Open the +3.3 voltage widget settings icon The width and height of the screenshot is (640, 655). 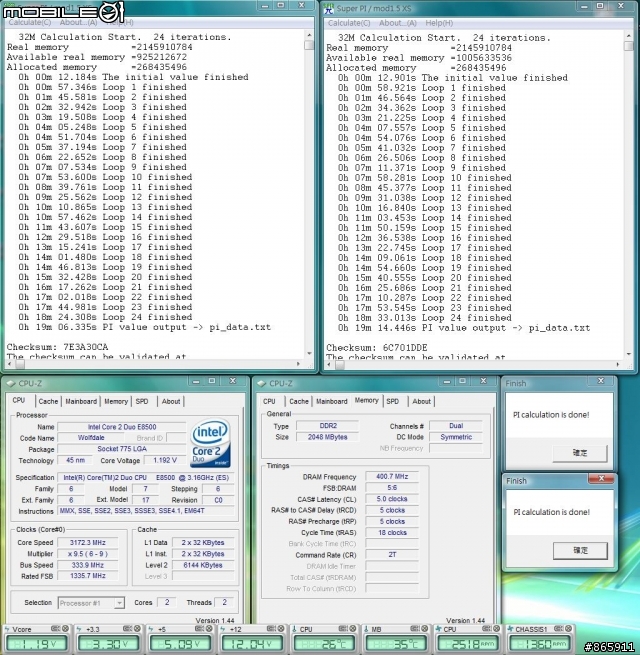pos(127,628)
